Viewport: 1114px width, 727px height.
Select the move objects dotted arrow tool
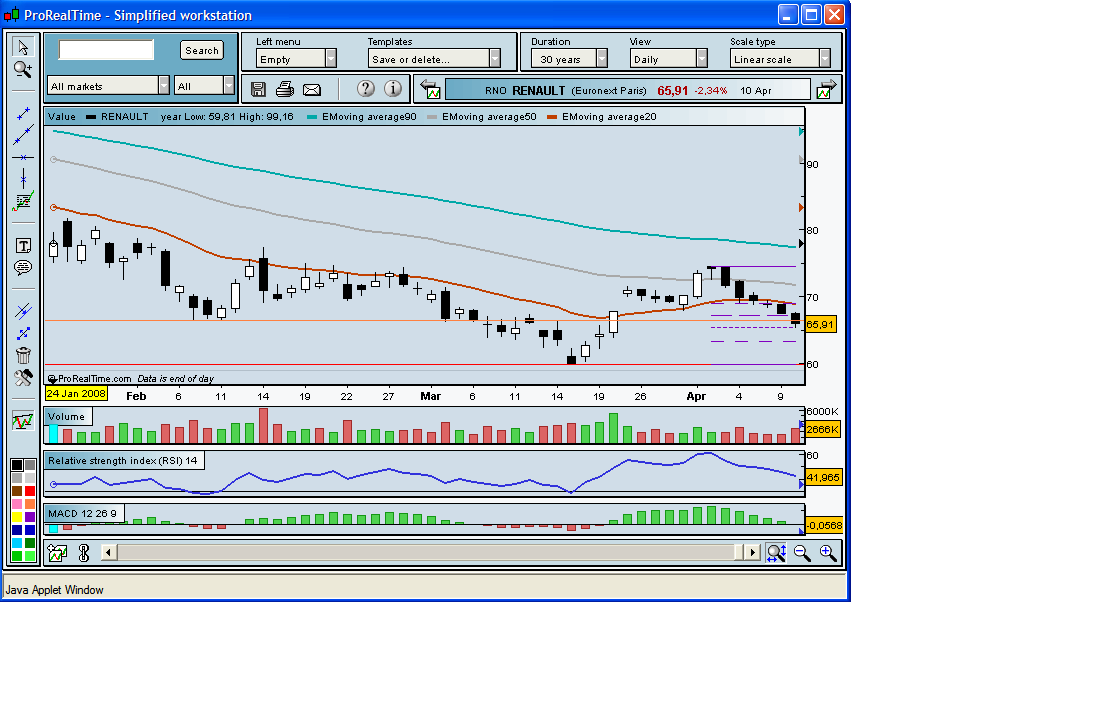[23, 333]
